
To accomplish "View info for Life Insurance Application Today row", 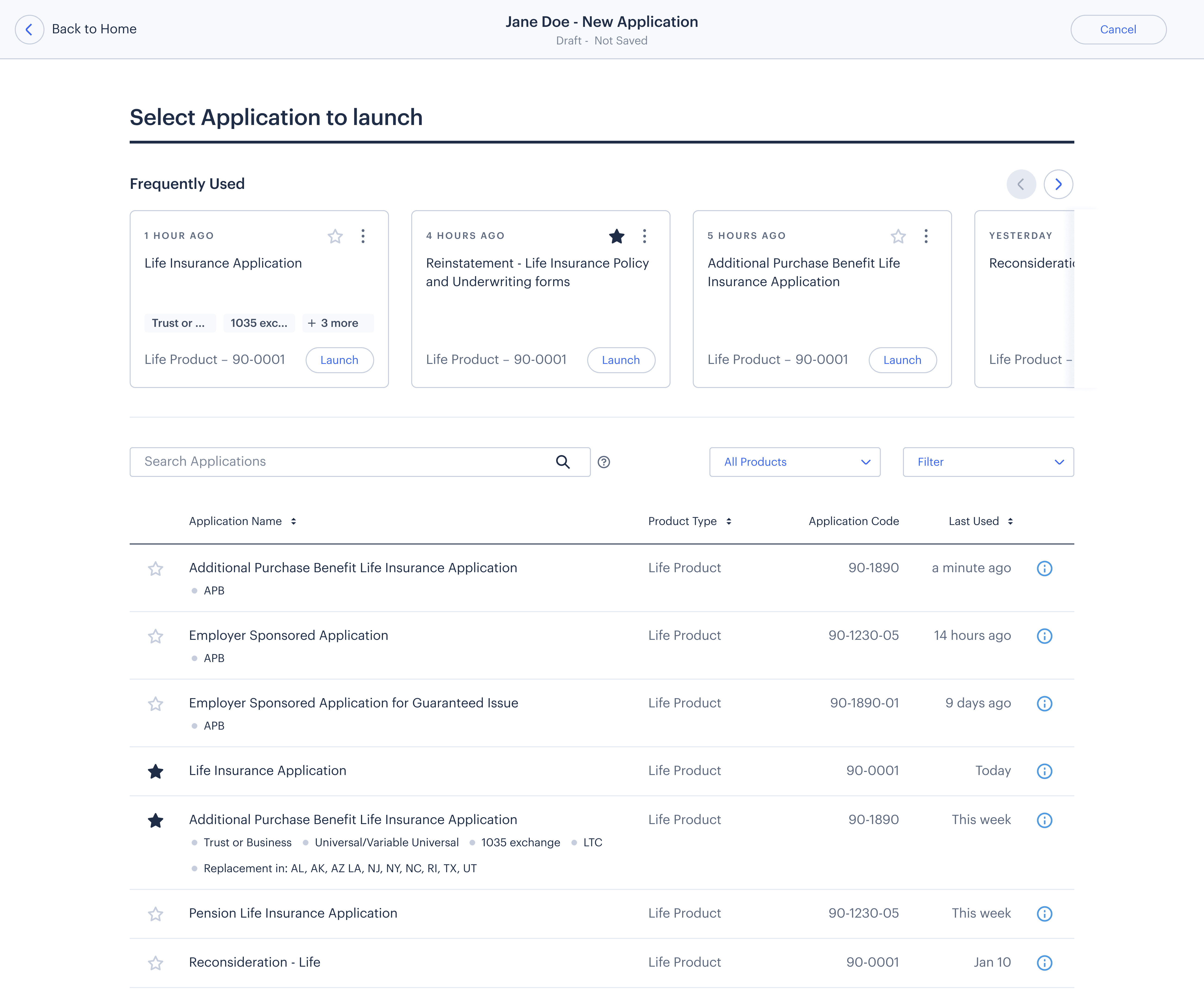I will pos(1045,771).
